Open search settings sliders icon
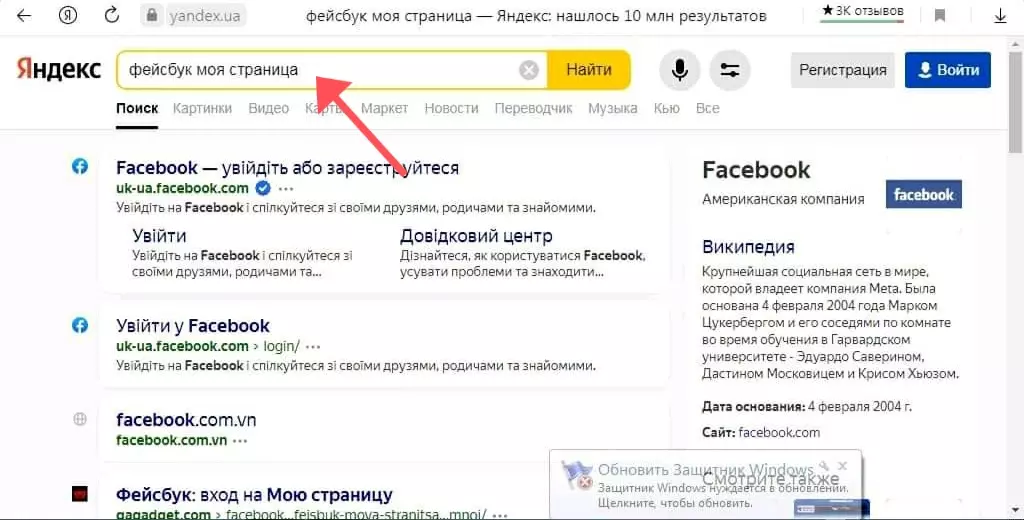Image resolution: width=1024 pixels, height=520 pixels. point(729,70)
